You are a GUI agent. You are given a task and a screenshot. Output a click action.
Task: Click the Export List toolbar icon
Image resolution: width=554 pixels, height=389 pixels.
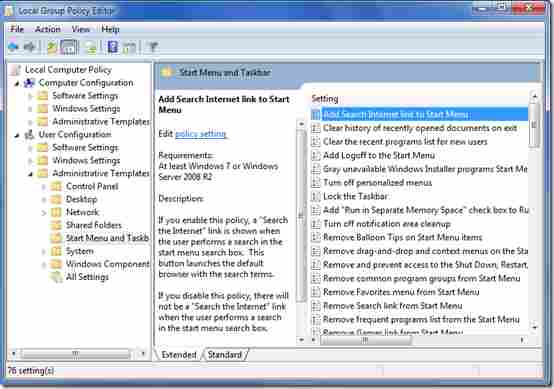click(x=91, y=47)
